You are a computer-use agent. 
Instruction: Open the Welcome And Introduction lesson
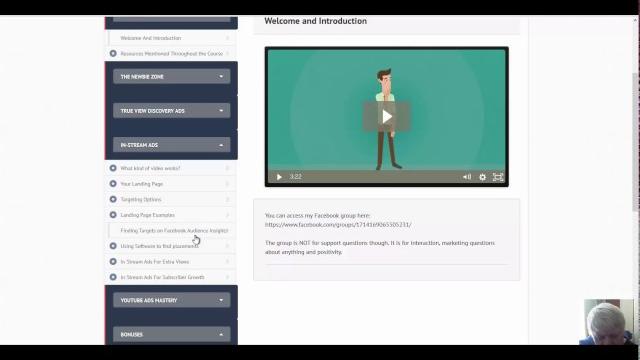171,38
